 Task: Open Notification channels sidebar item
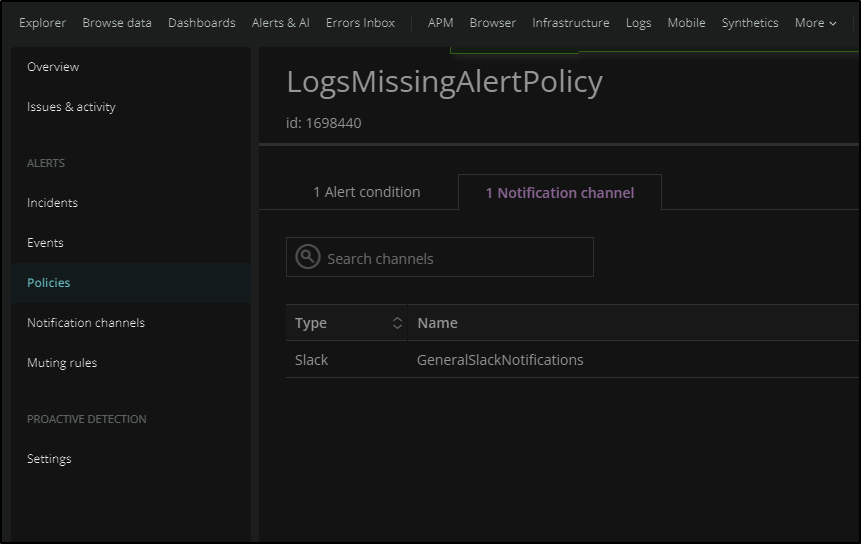point(86,323)
